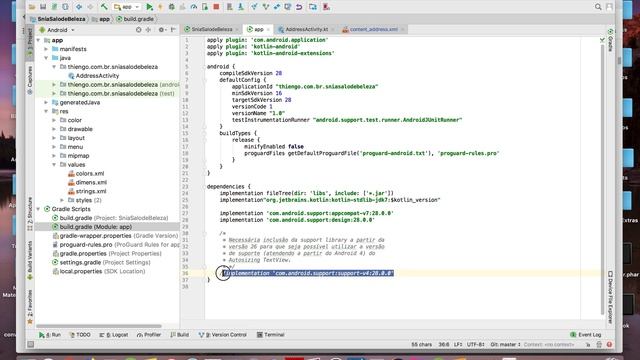Run the app with green play icon
This screenshot has width=640, height=360.
pos(150,7)
